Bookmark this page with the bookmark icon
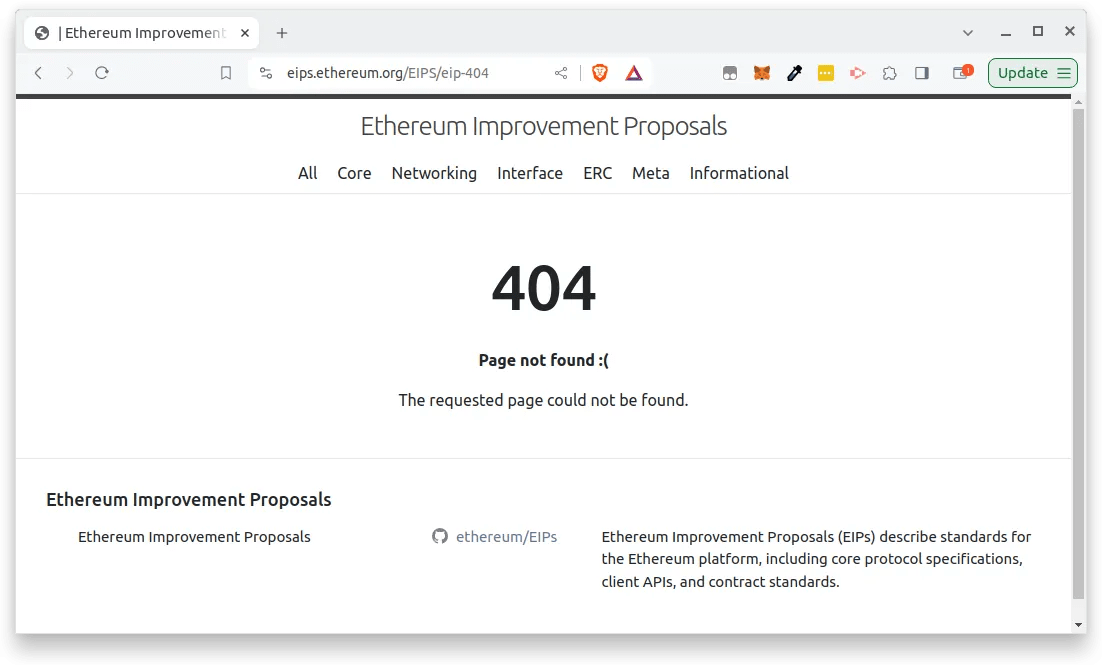Screen dimensions: 1102x665 coord(226,73)
